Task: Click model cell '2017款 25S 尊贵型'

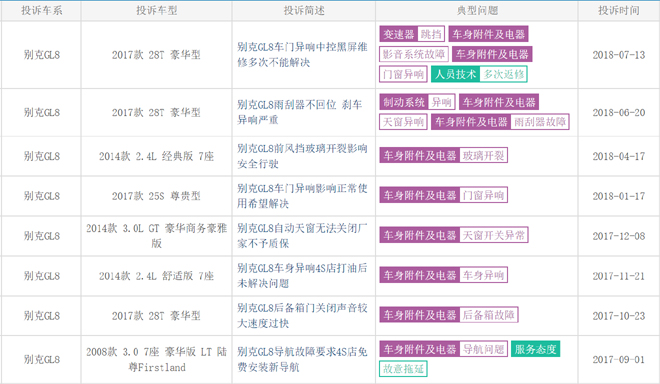Action: [x=156, y=196]
